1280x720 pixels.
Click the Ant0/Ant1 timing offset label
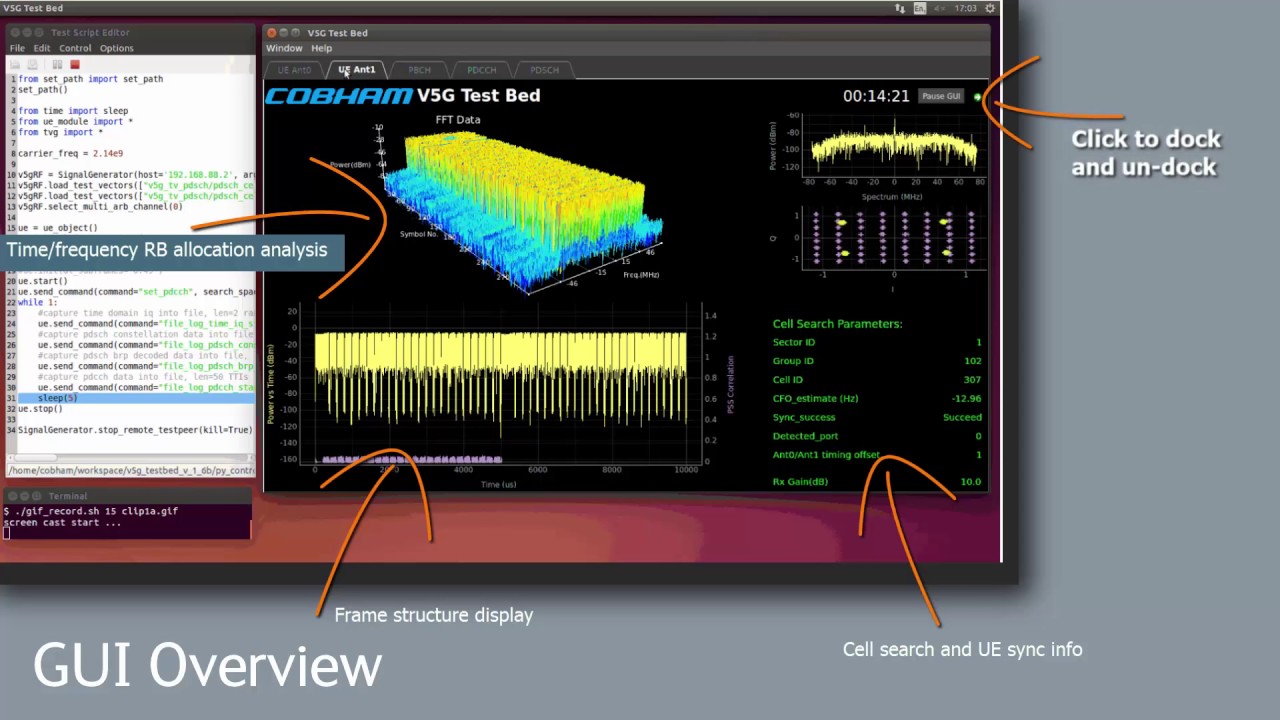pos(826,455)
